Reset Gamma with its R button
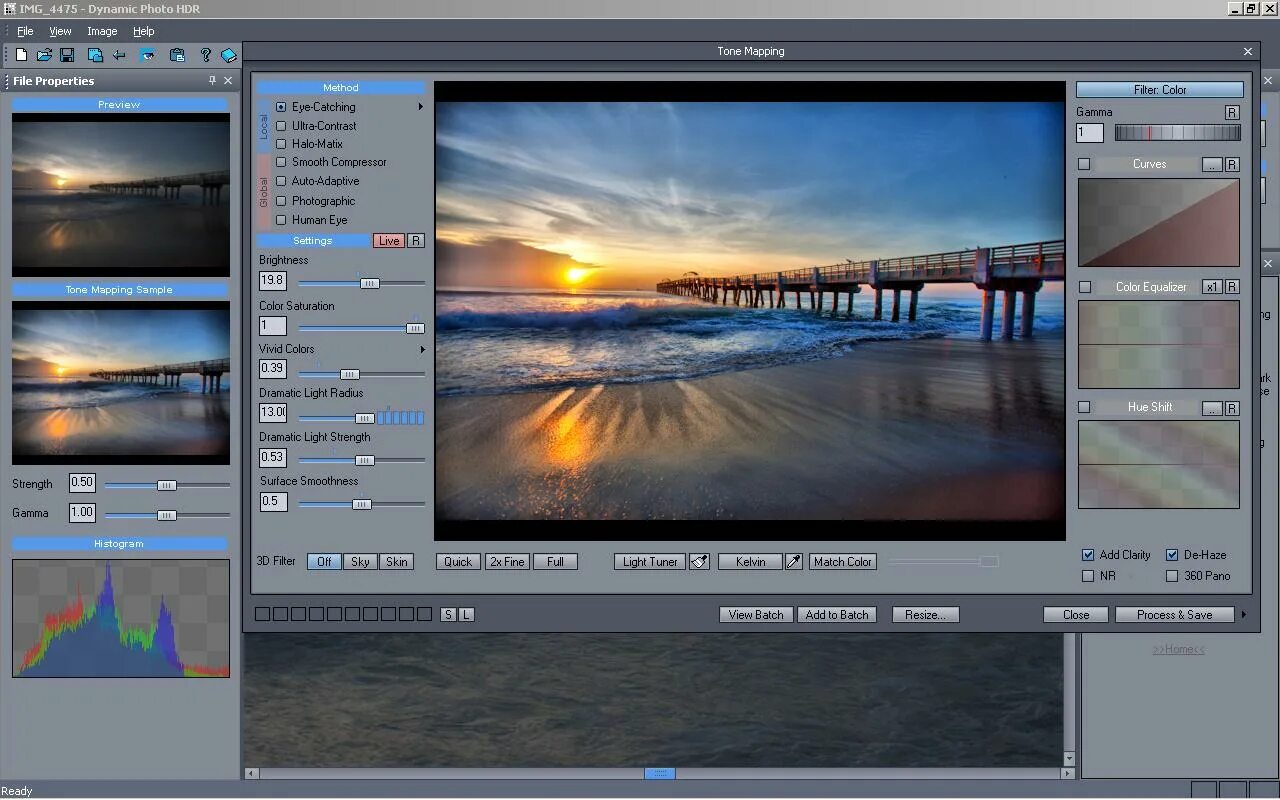The image size is (1280, 800). point(1232,112)
